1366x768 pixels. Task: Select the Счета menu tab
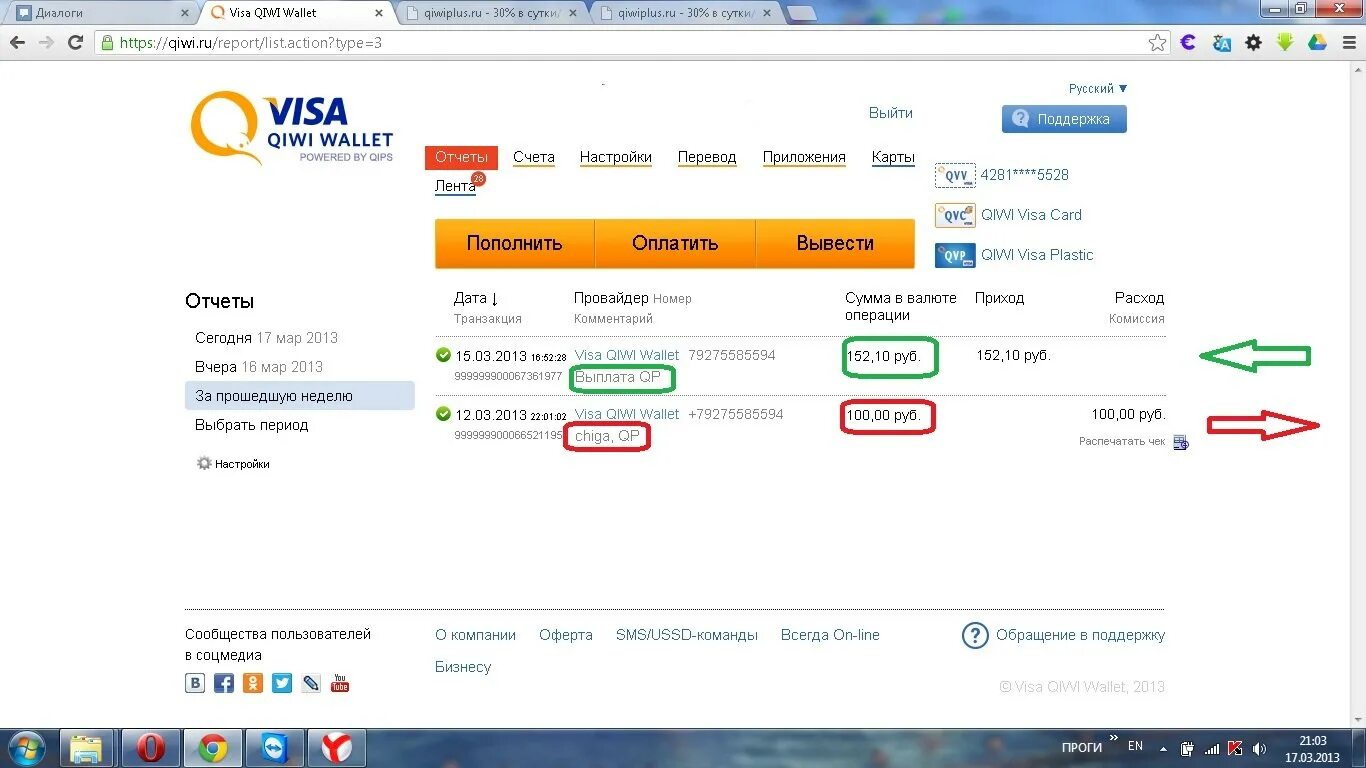click(x=534, y=157)
